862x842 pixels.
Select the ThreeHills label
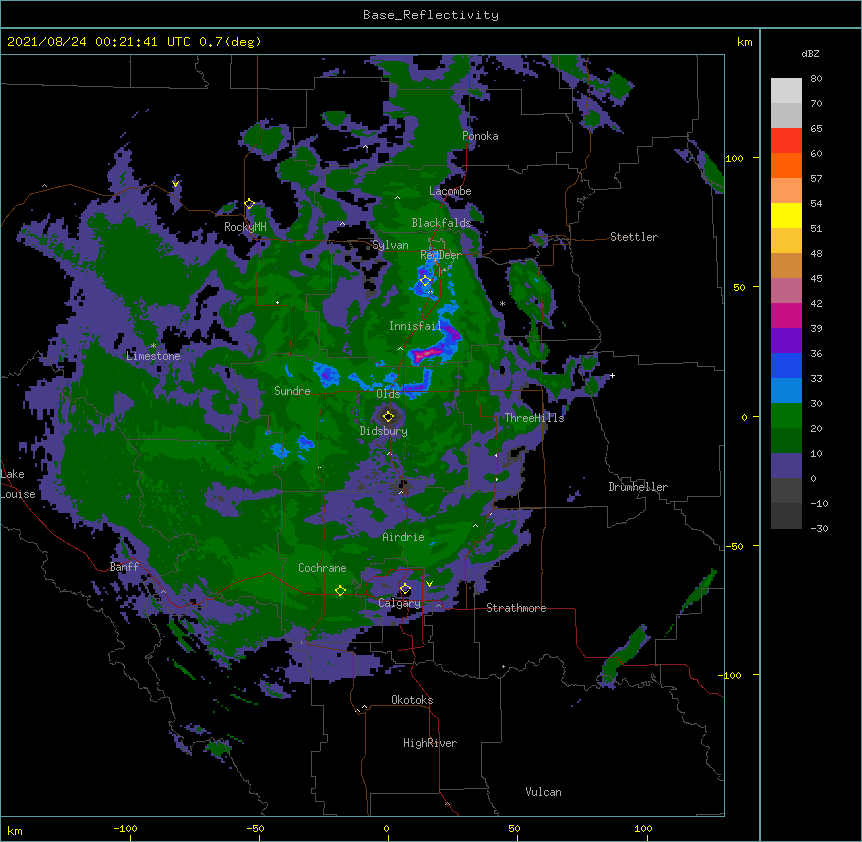pyautogui.click(x=534, y=418)
